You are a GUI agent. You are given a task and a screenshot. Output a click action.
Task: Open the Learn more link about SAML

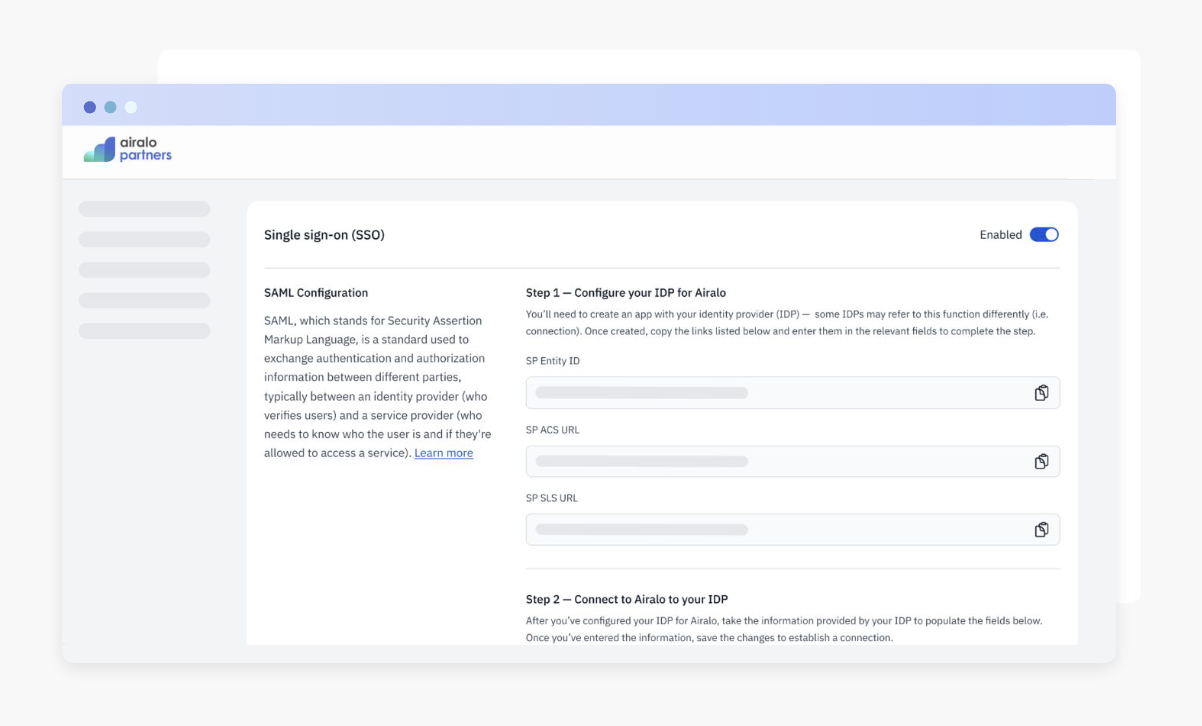pos(443,453)
